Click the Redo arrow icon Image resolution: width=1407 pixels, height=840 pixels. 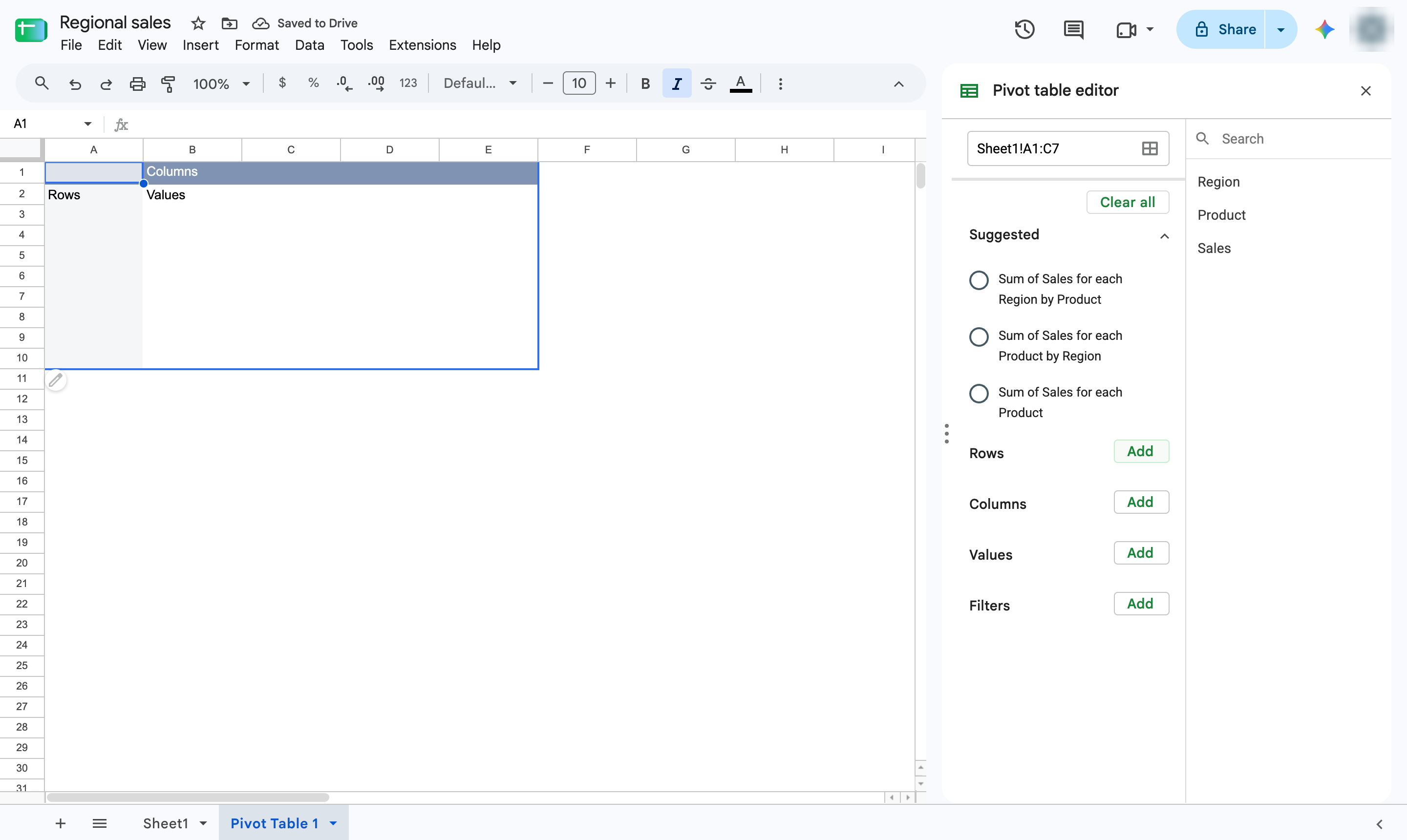pos(106,84)
